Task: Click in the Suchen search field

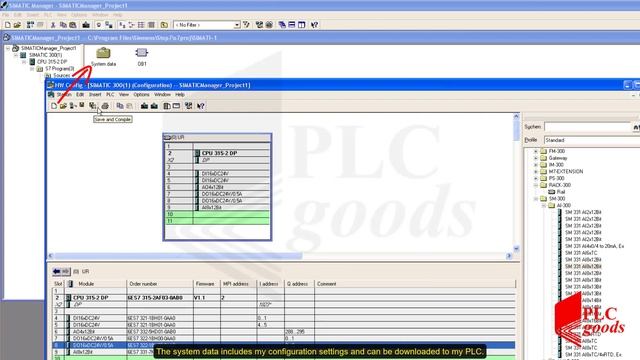Action: pyautogui.click(x=588, y=127)
